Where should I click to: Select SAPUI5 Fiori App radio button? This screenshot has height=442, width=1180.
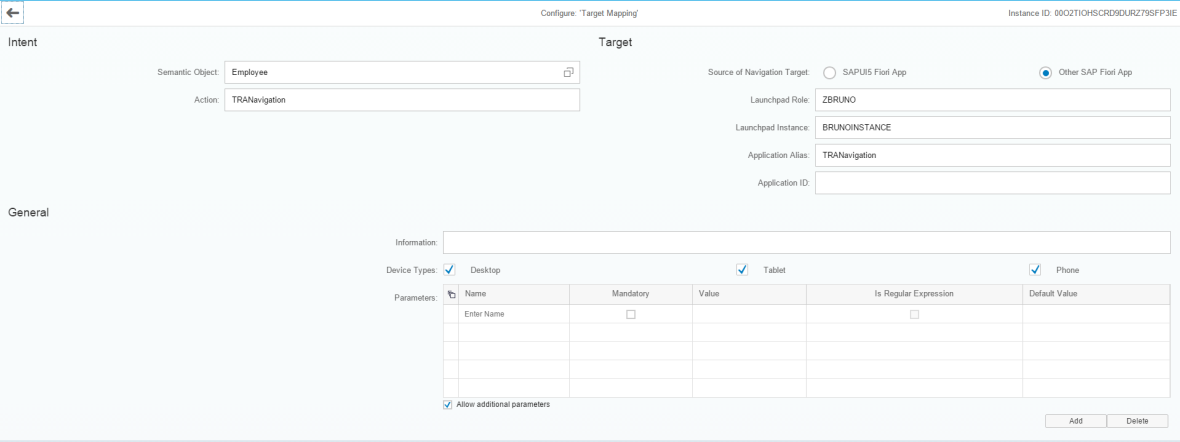[x=829, y=72]
